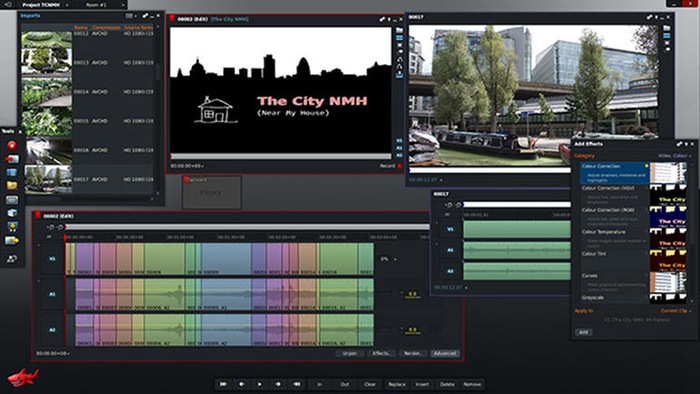The height and width of the screenshot is (394, 700).
Task: Click the 00017 viewer scrub bar
Action: point(490,170)
